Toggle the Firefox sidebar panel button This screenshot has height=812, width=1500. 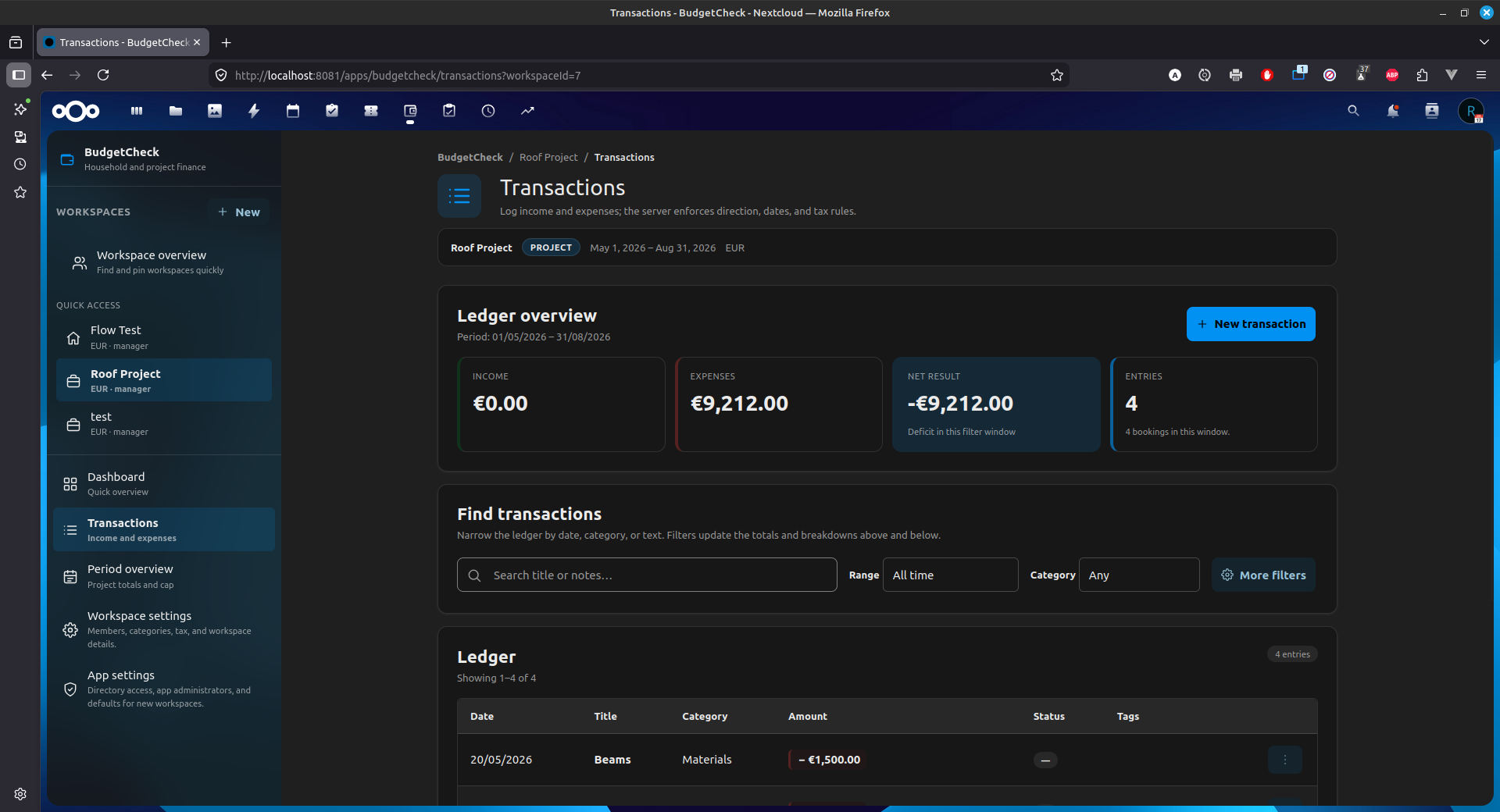point(19,75)
